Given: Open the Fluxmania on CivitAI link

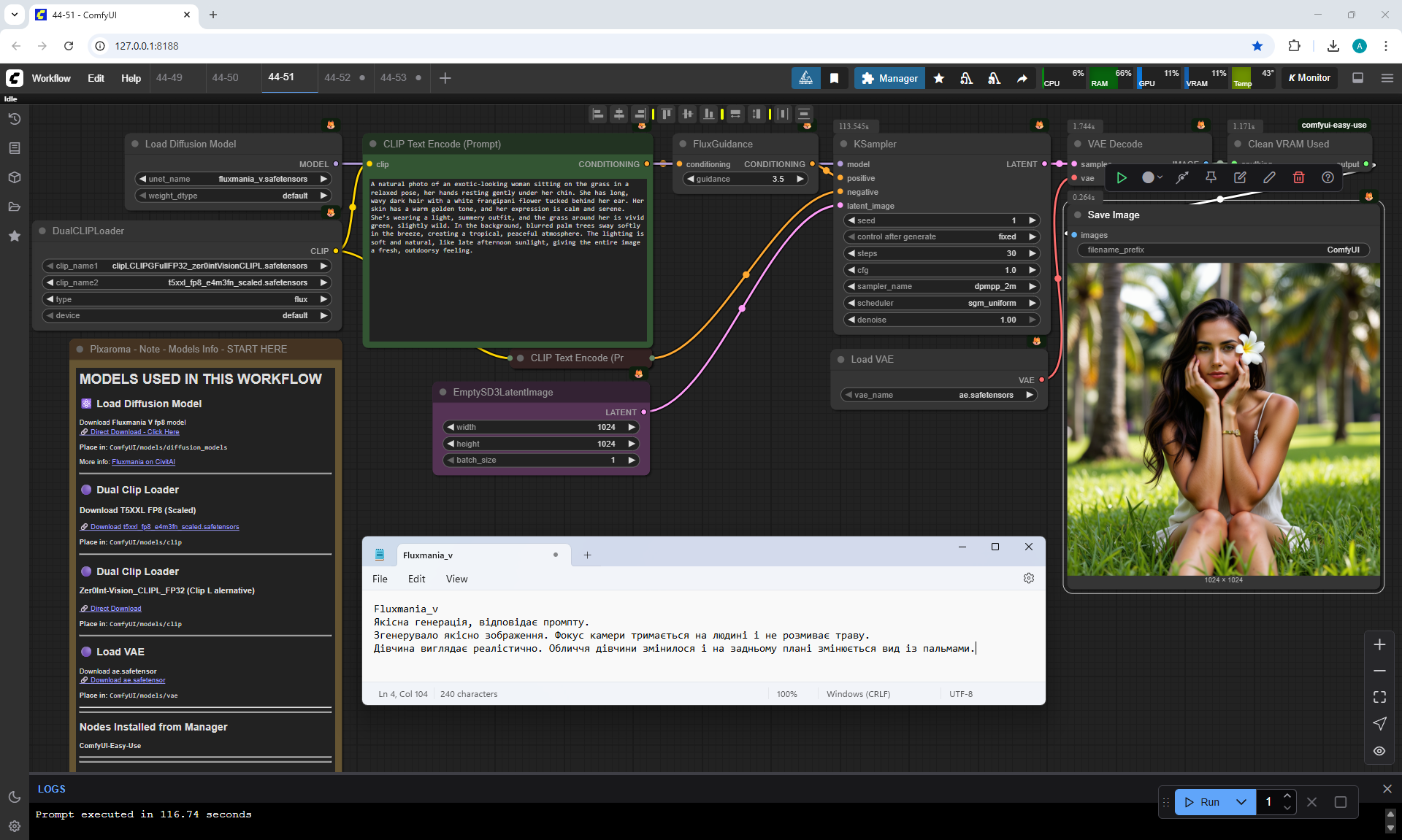Looking at the screenshot, I should pos(143,462).
